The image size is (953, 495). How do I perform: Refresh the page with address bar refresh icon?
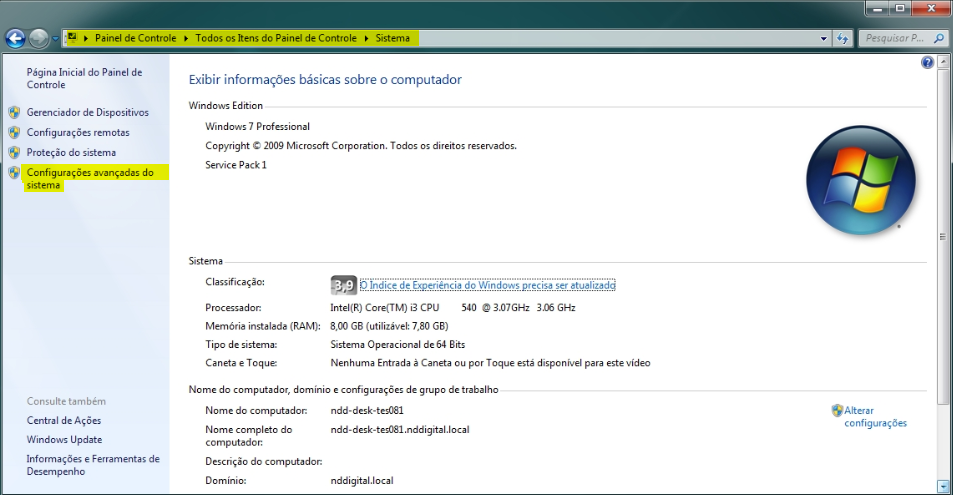click(842, 38)
